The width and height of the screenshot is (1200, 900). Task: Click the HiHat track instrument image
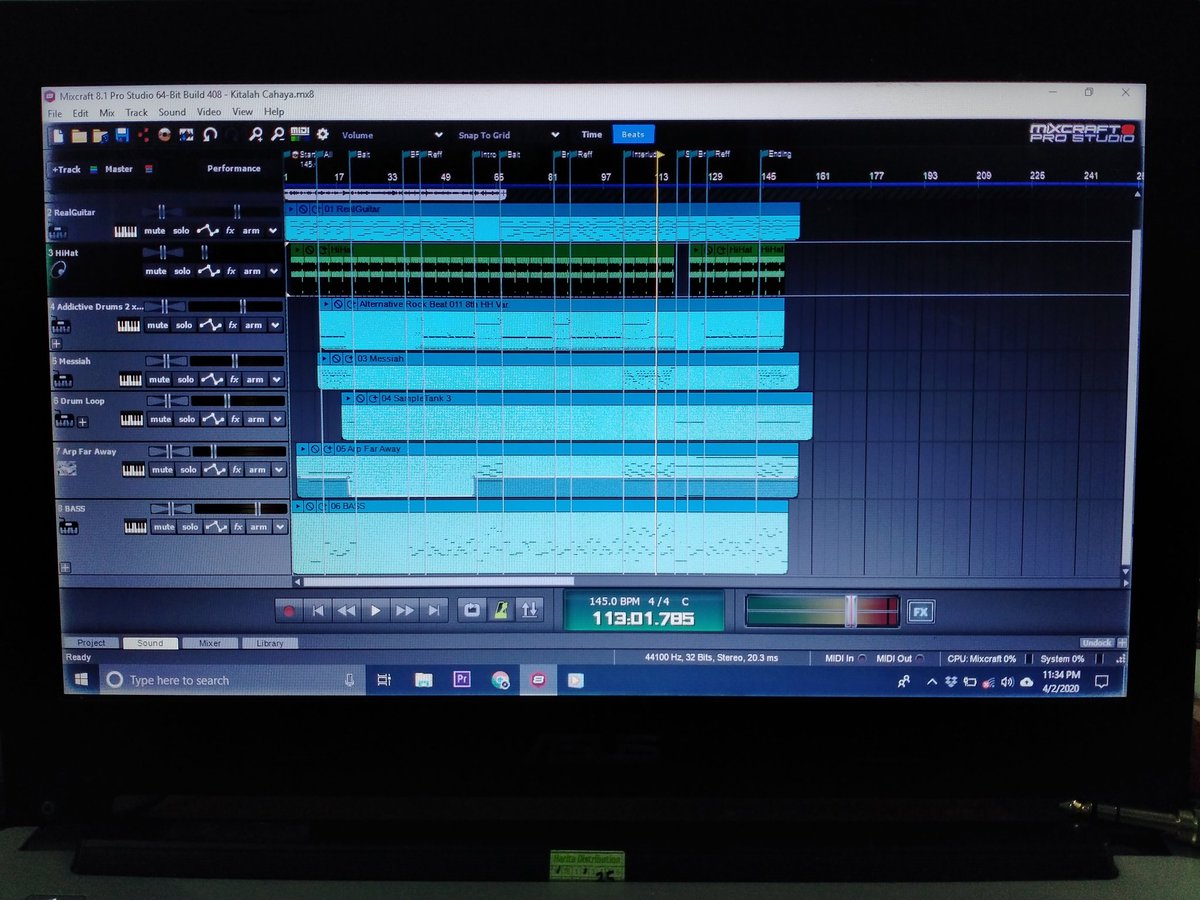click(58, 270)
